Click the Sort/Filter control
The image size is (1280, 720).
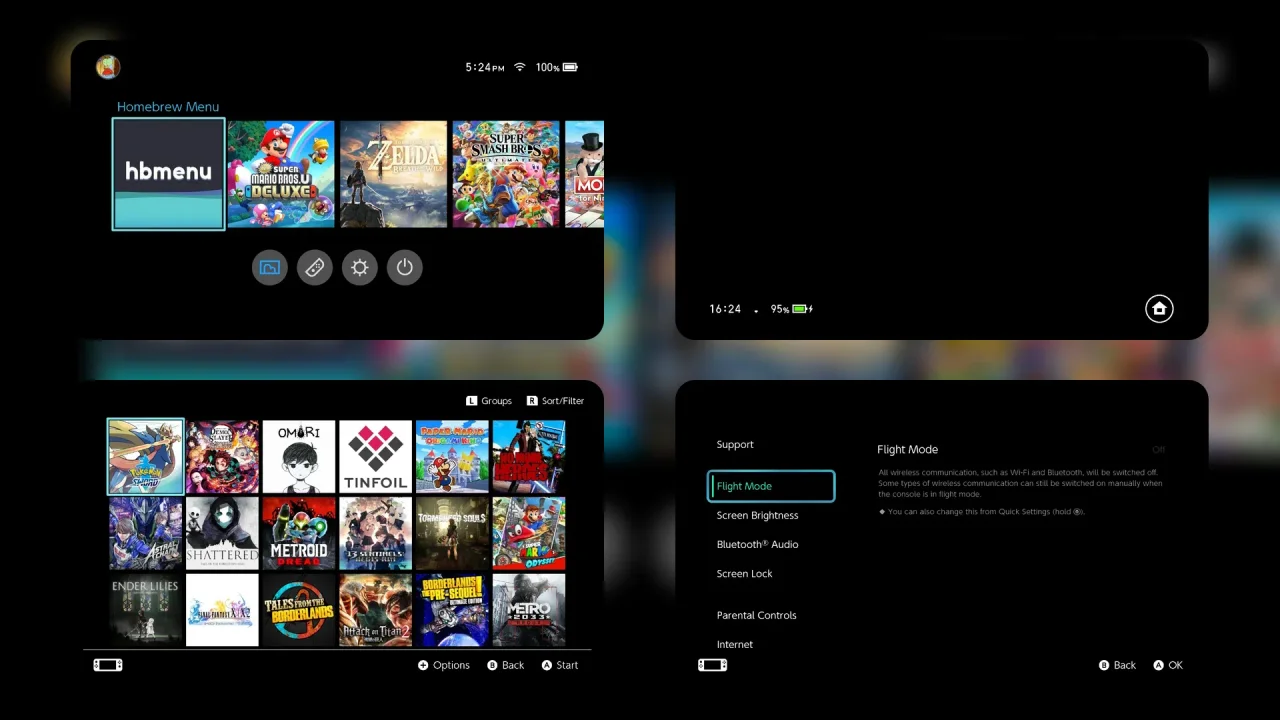pos(555,400)
